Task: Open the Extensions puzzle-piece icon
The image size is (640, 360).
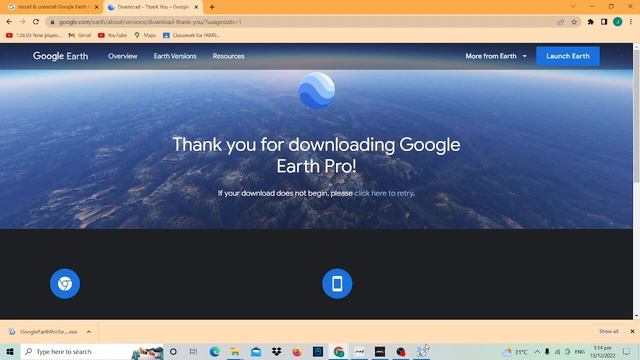Action: coord(591,22)
